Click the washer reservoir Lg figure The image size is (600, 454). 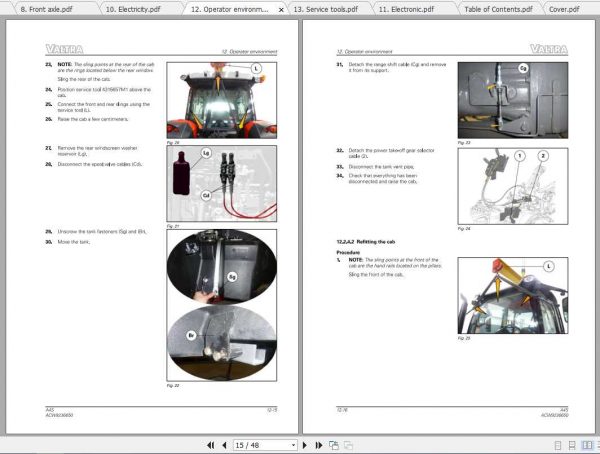point(222,184)
